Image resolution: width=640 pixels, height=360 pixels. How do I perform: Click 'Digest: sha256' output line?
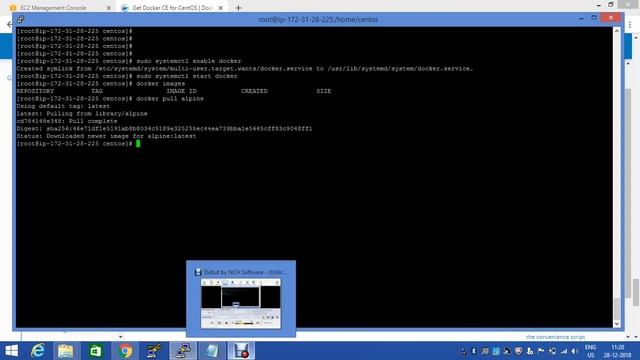164,129
